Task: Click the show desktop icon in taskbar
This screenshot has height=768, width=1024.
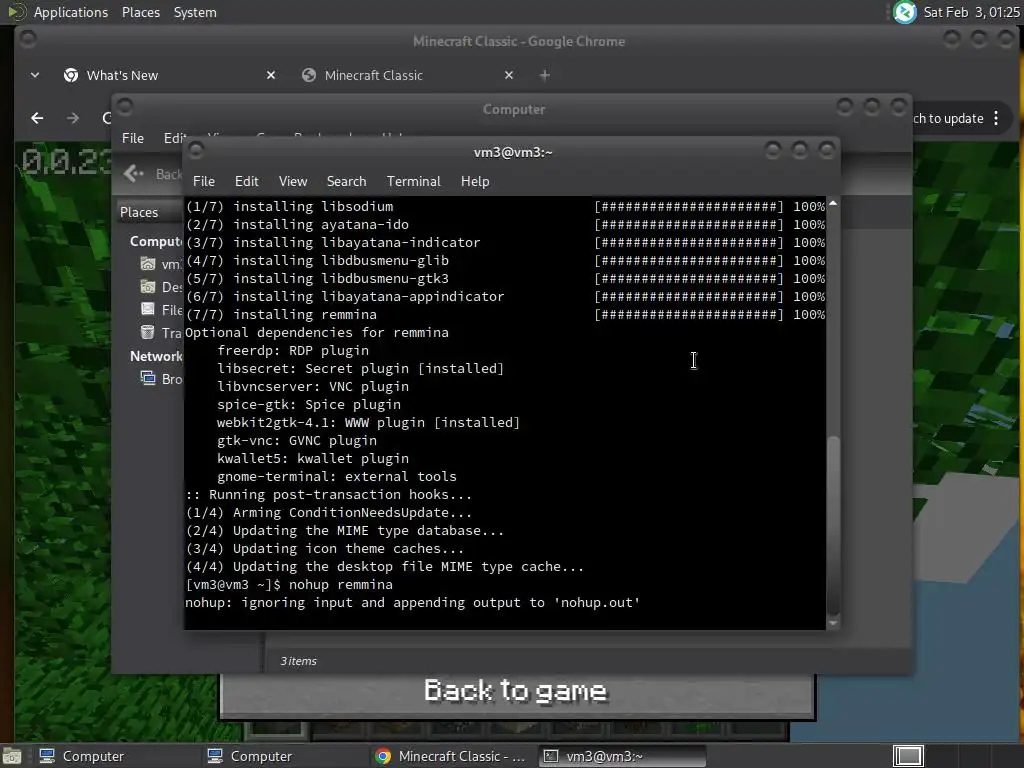Action: [x=12, y=756]
